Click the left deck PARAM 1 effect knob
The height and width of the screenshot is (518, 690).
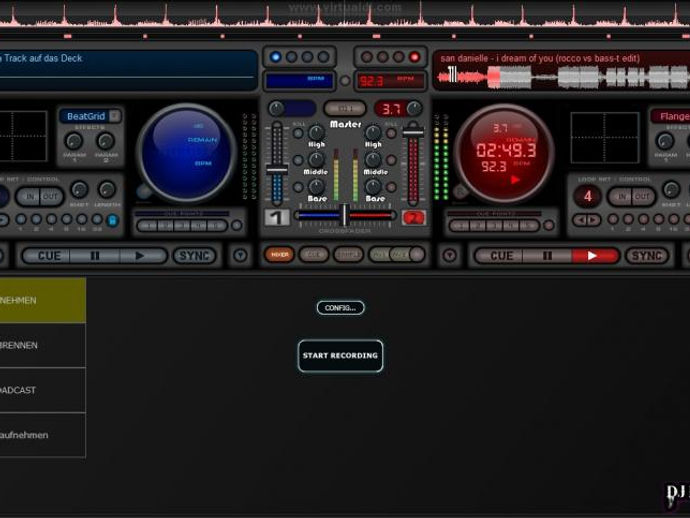[74, 141]
